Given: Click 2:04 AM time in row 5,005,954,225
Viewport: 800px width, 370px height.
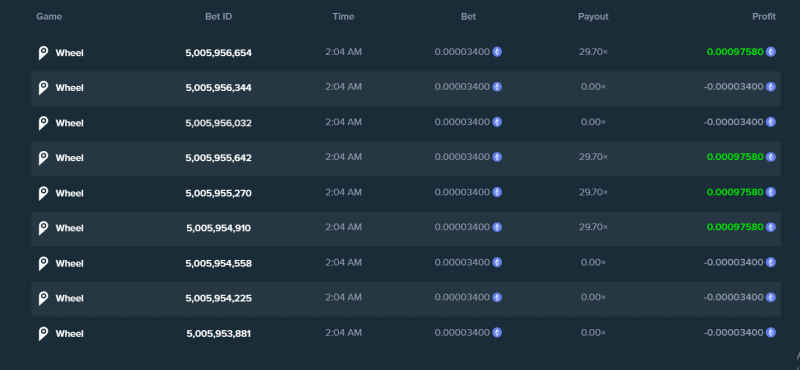Looking at the screenshot, I should 343,297.
